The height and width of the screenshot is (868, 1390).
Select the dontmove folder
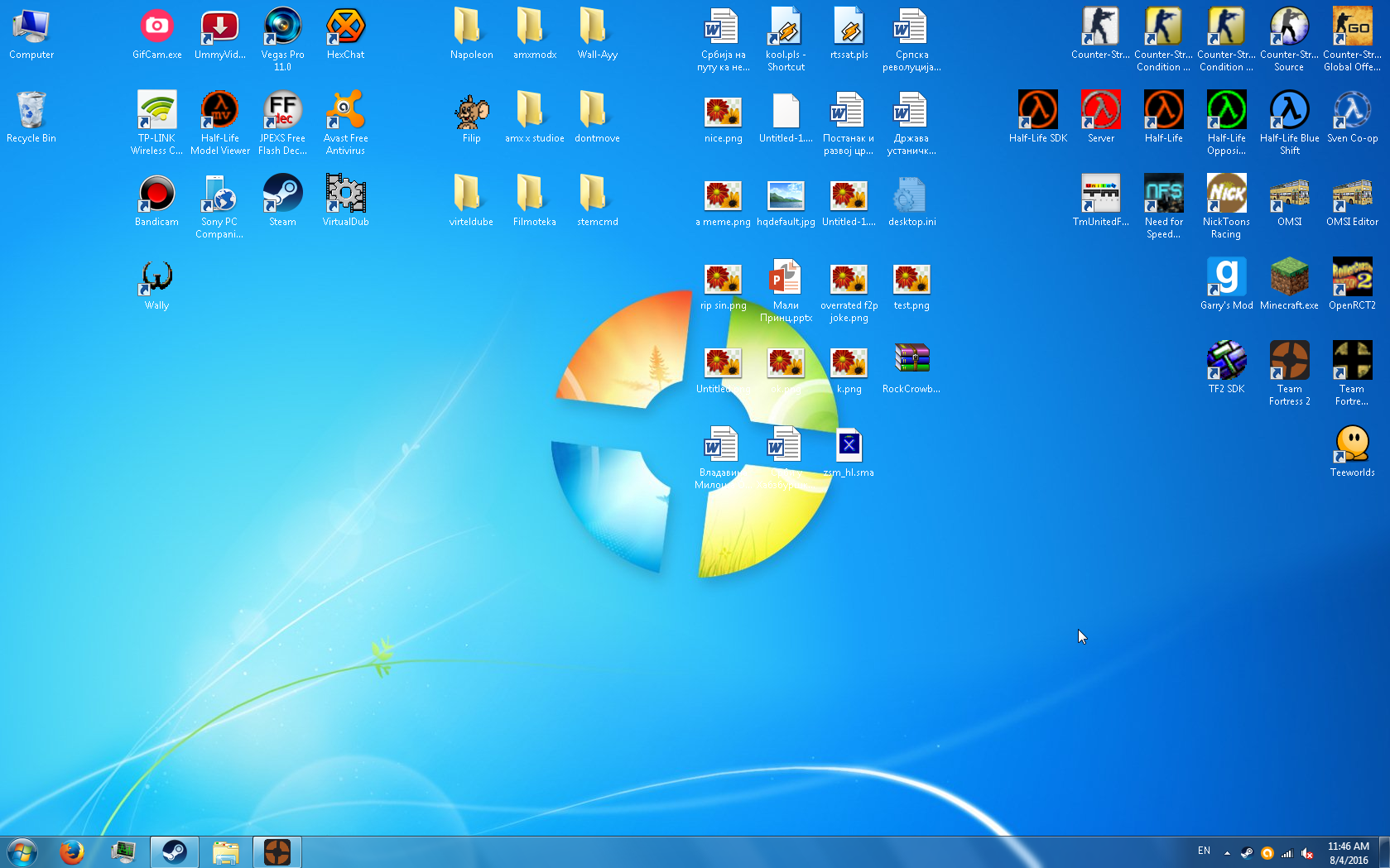point(597,117)
